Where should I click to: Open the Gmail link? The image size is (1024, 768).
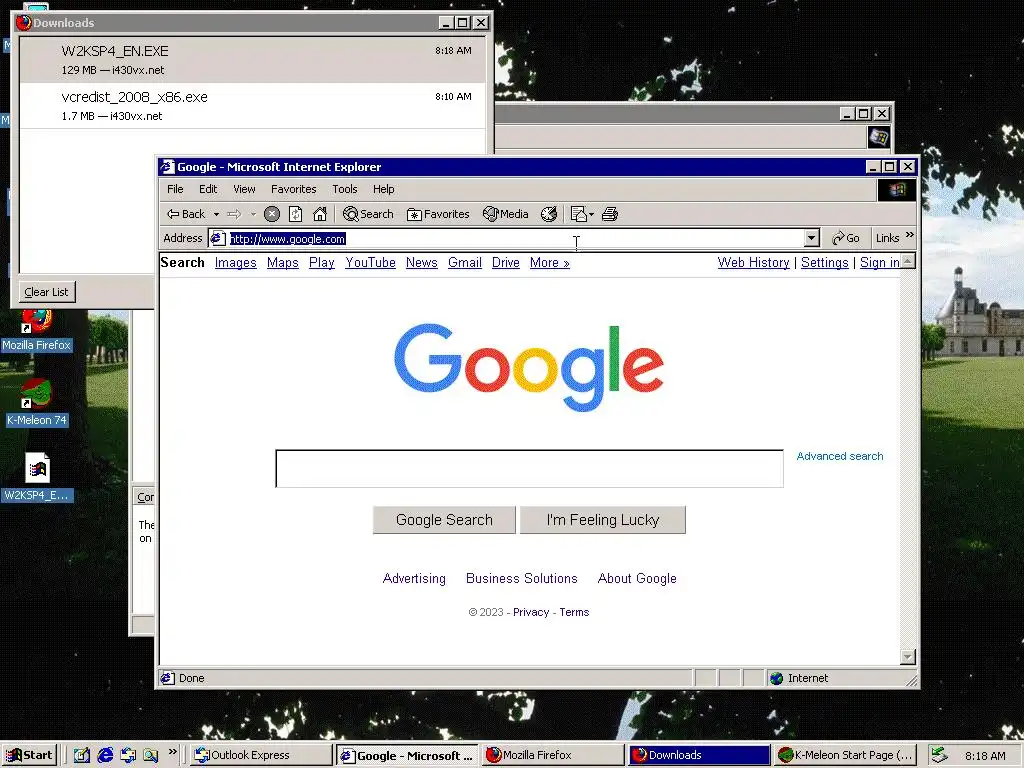pos(465,263)
